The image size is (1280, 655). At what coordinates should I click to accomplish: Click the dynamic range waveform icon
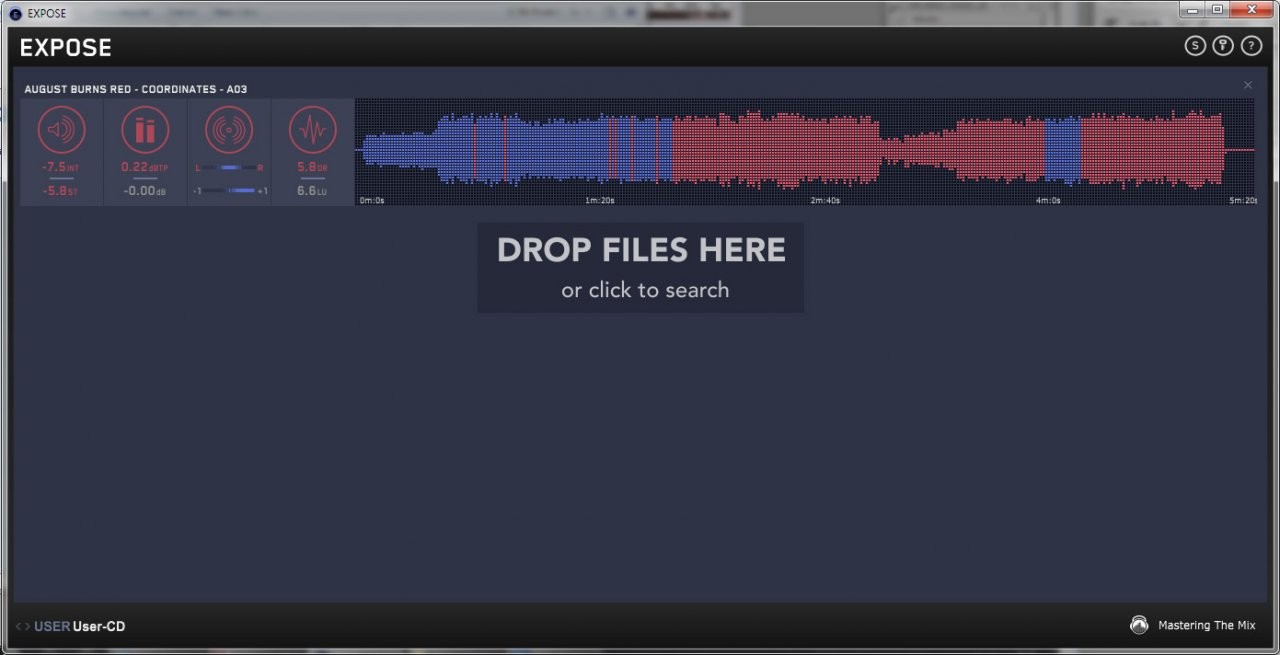[313, 130]
